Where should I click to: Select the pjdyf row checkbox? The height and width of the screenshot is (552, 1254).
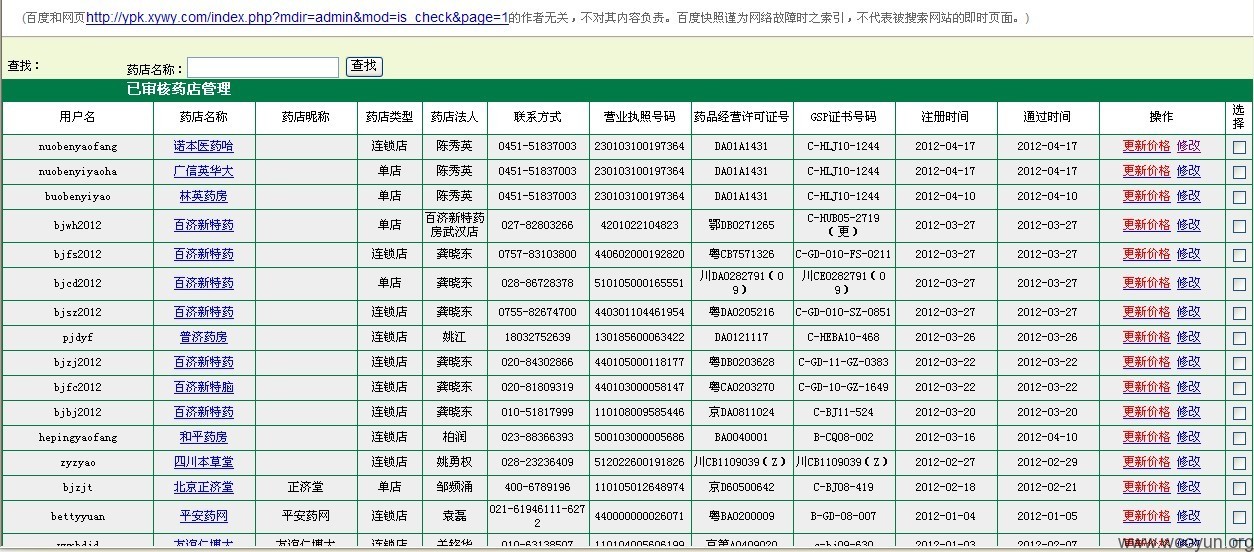click(1239, 338)
